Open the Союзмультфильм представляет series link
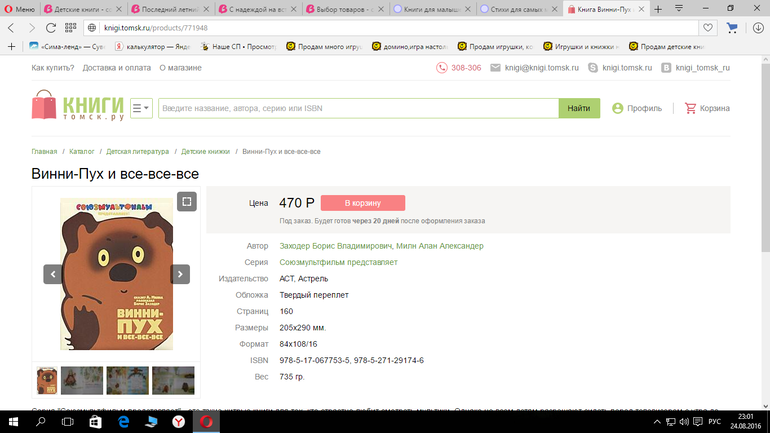The image size is (770, 433). pos(338,262)
